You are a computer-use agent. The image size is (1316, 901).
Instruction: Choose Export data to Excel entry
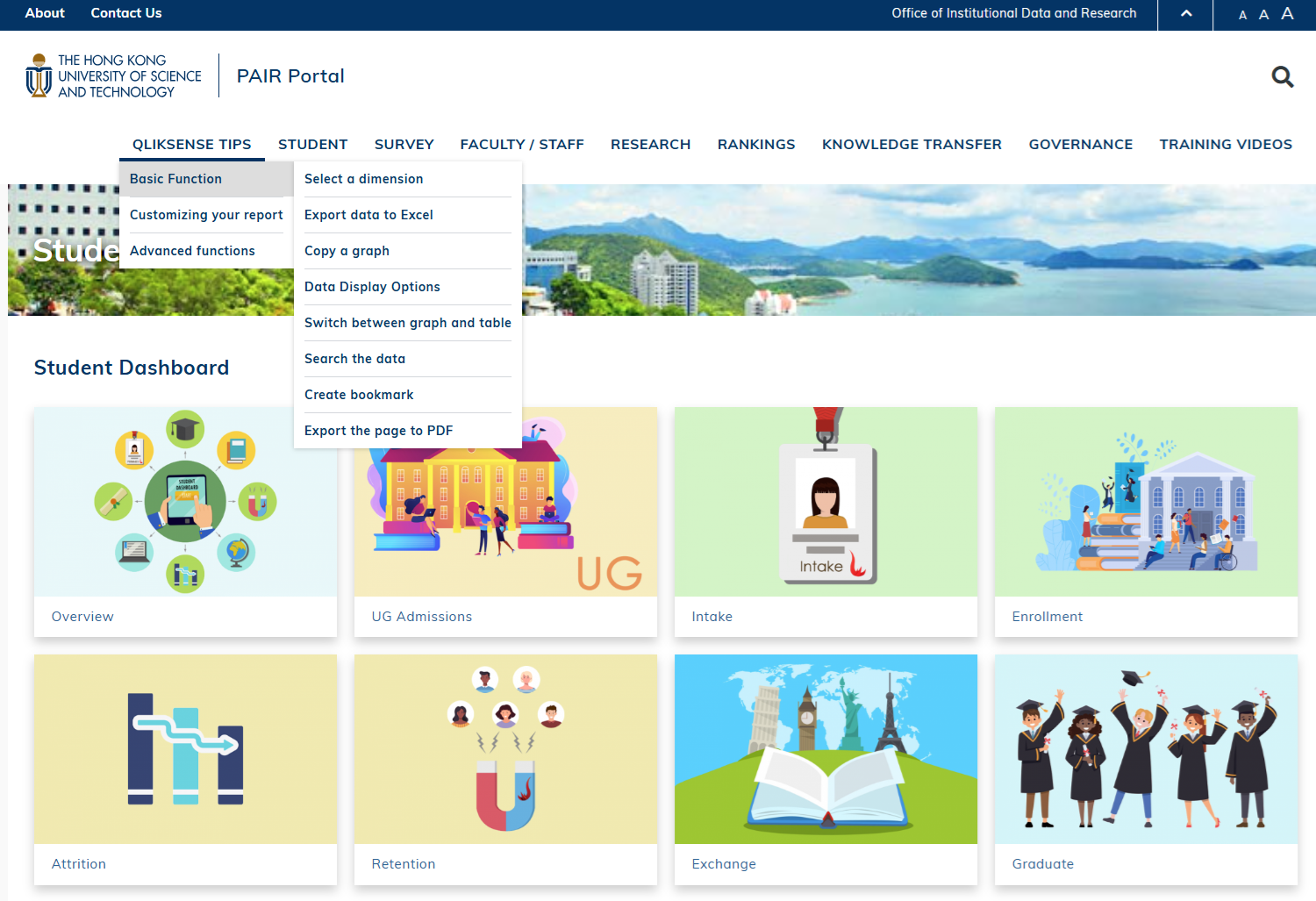(408, 215)
